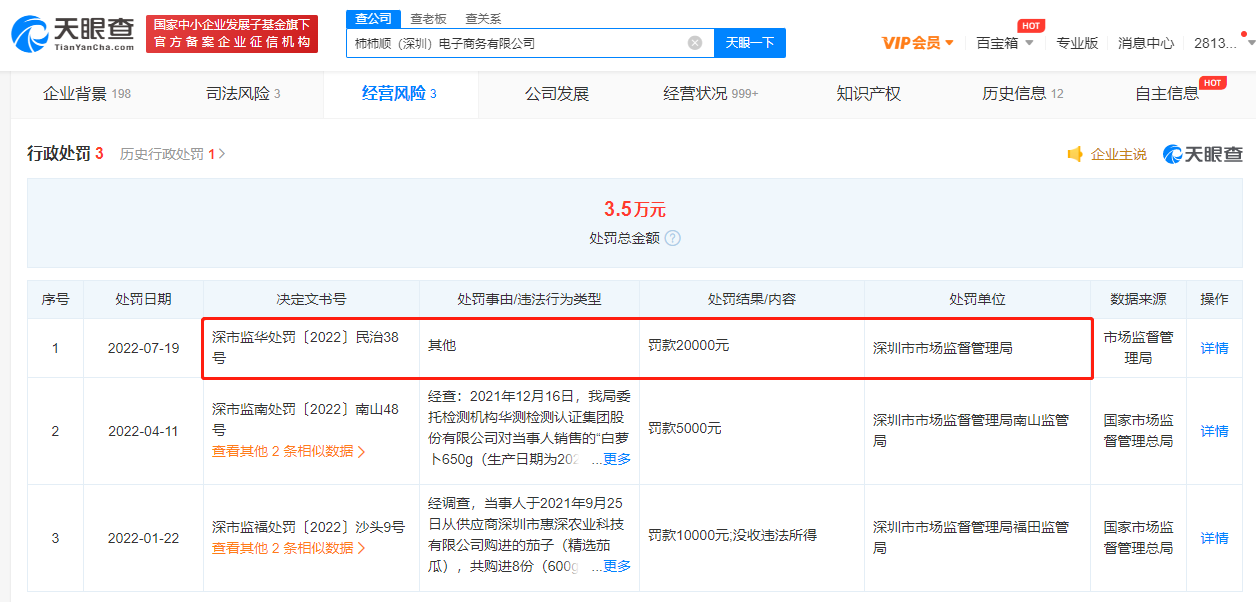1256x602 pixels.
Task: Open 历史行政处罚 records link
Action: [x=172, y=154]
